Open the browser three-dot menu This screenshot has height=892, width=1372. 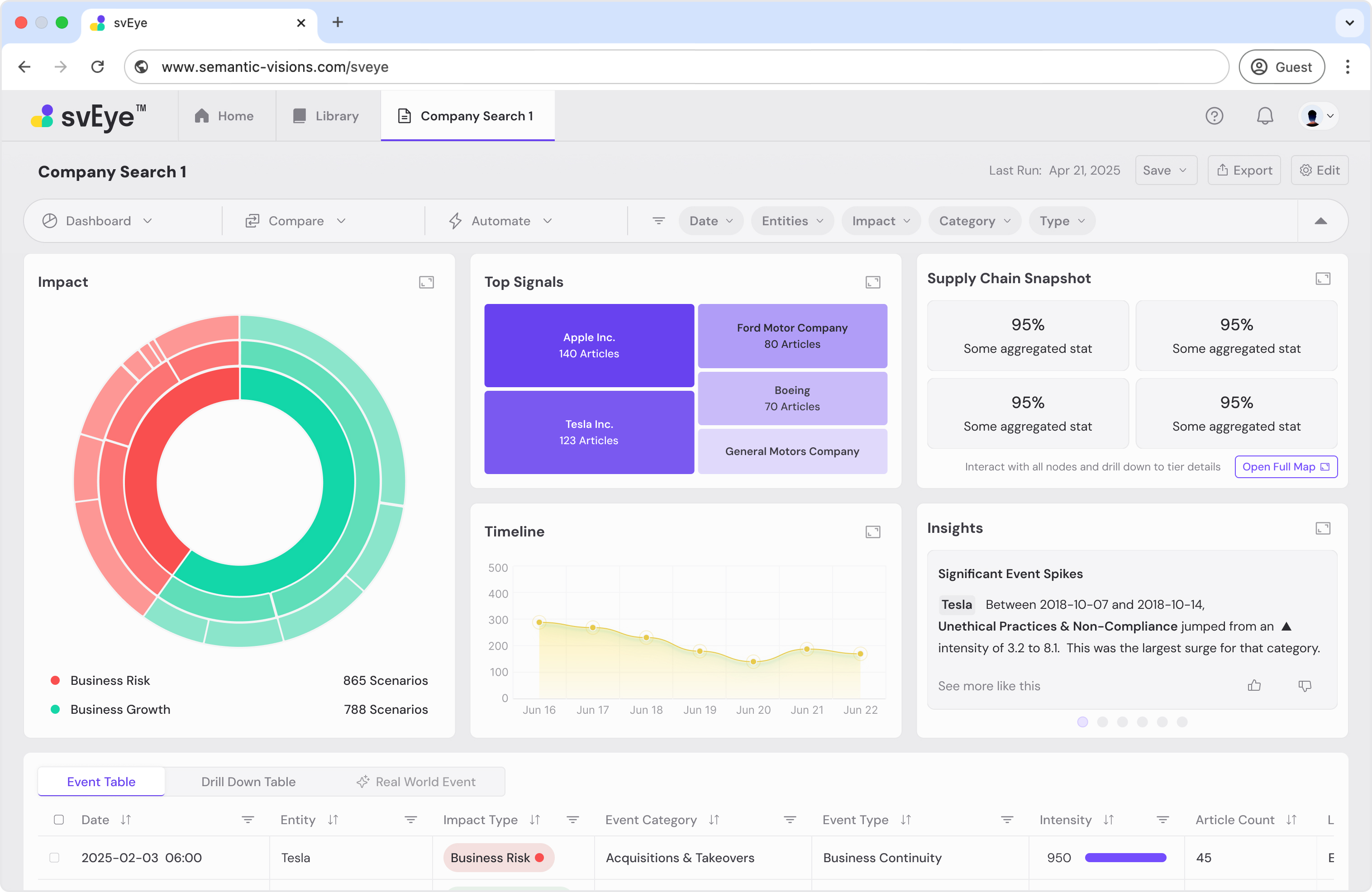1347,67
